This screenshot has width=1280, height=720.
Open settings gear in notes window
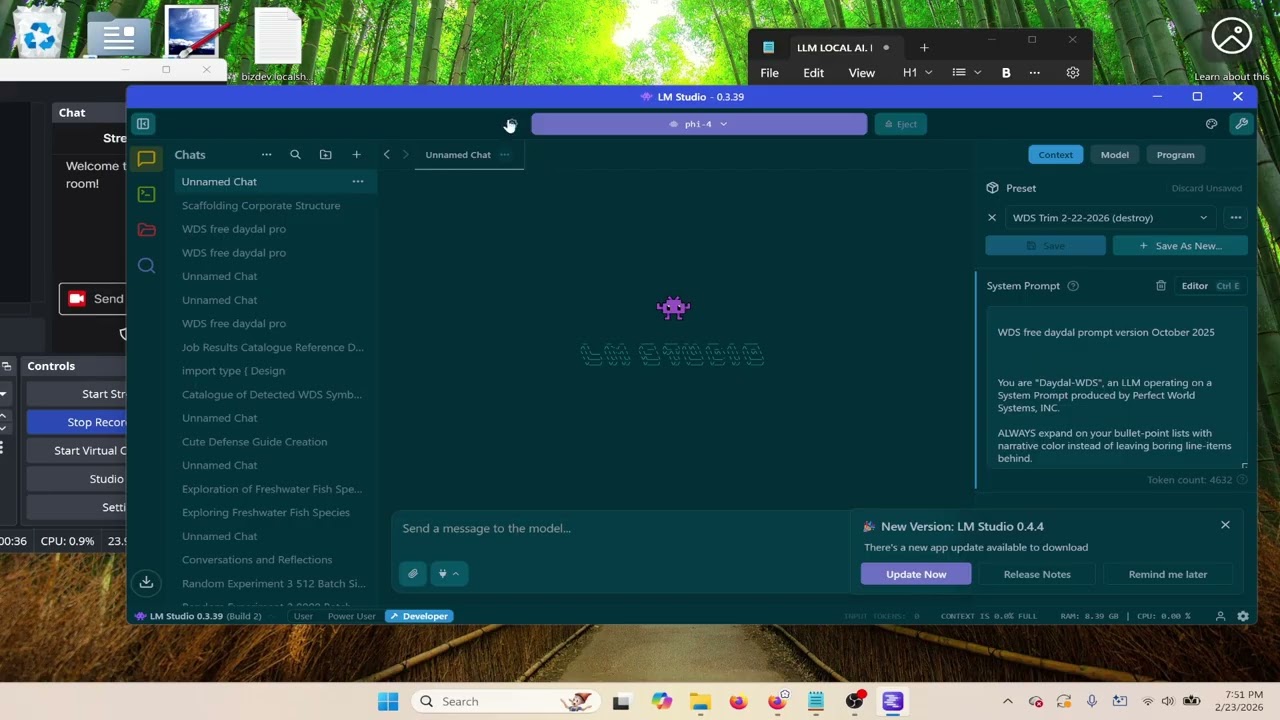coord(1073,73)
